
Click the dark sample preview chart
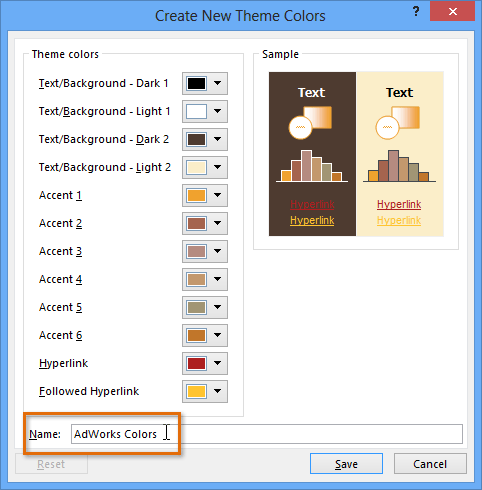point(312,166)
